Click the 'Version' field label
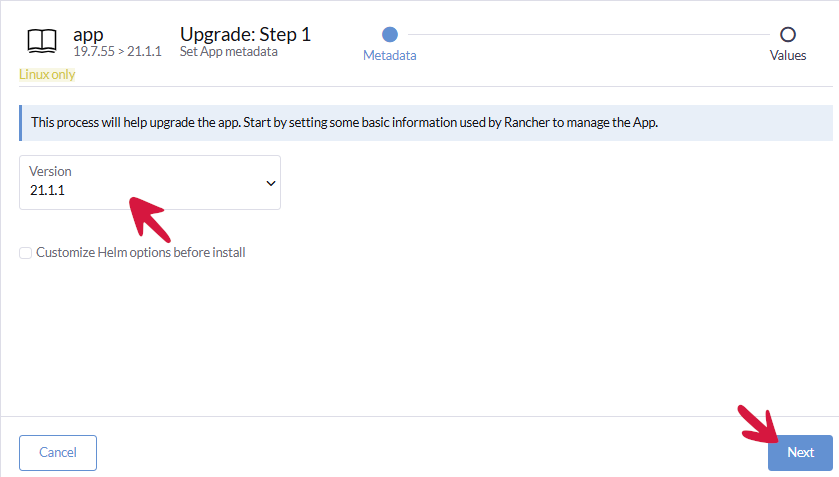The width and height of the screenshot is (839, 477). coord(50,171)
